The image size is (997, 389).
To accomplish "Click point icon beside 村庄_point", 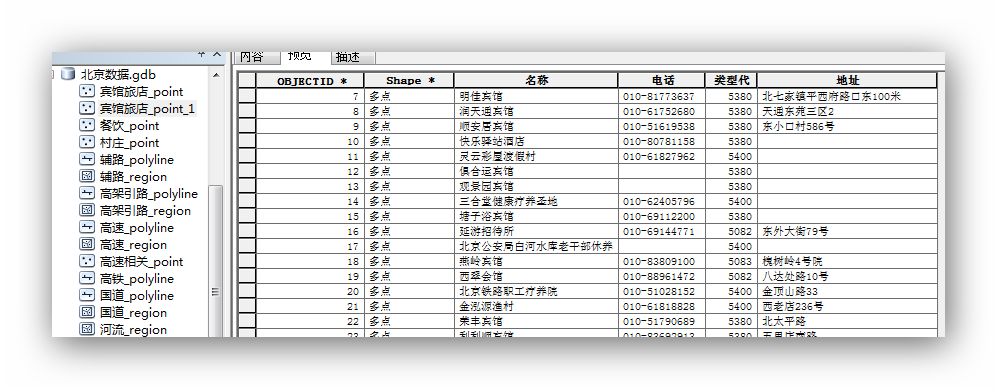I will (86, 143).
